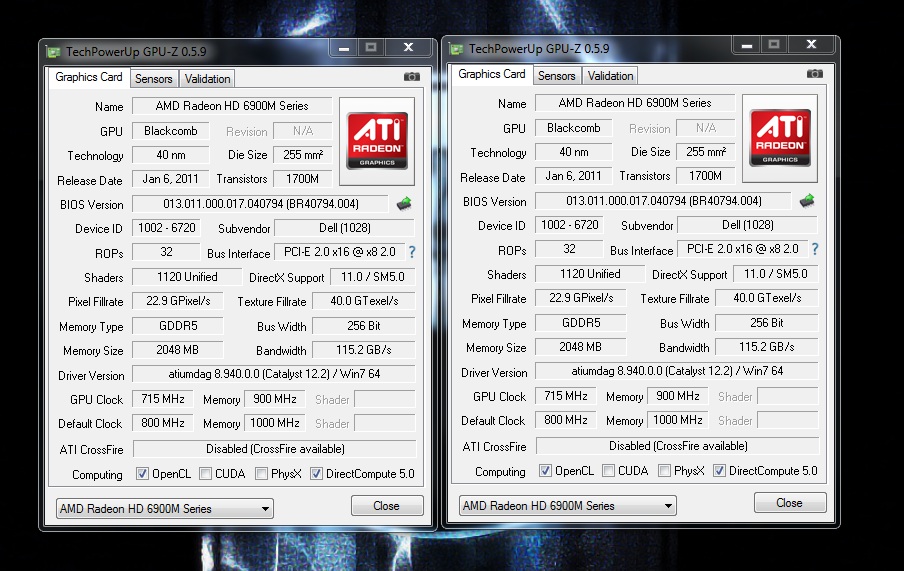Screen dimensions: 904x571
Task: Click the ATI Radeon logo in left window
Action: click(377, 141)
